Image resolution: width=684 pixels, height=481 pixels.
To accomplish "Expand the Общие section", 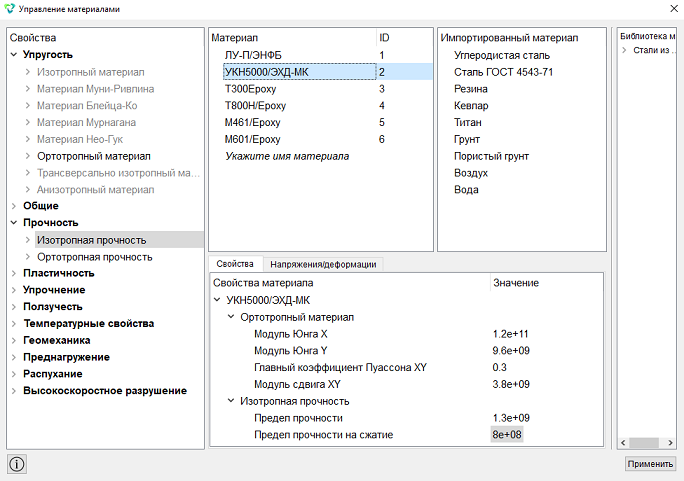I will click(14, 206).
